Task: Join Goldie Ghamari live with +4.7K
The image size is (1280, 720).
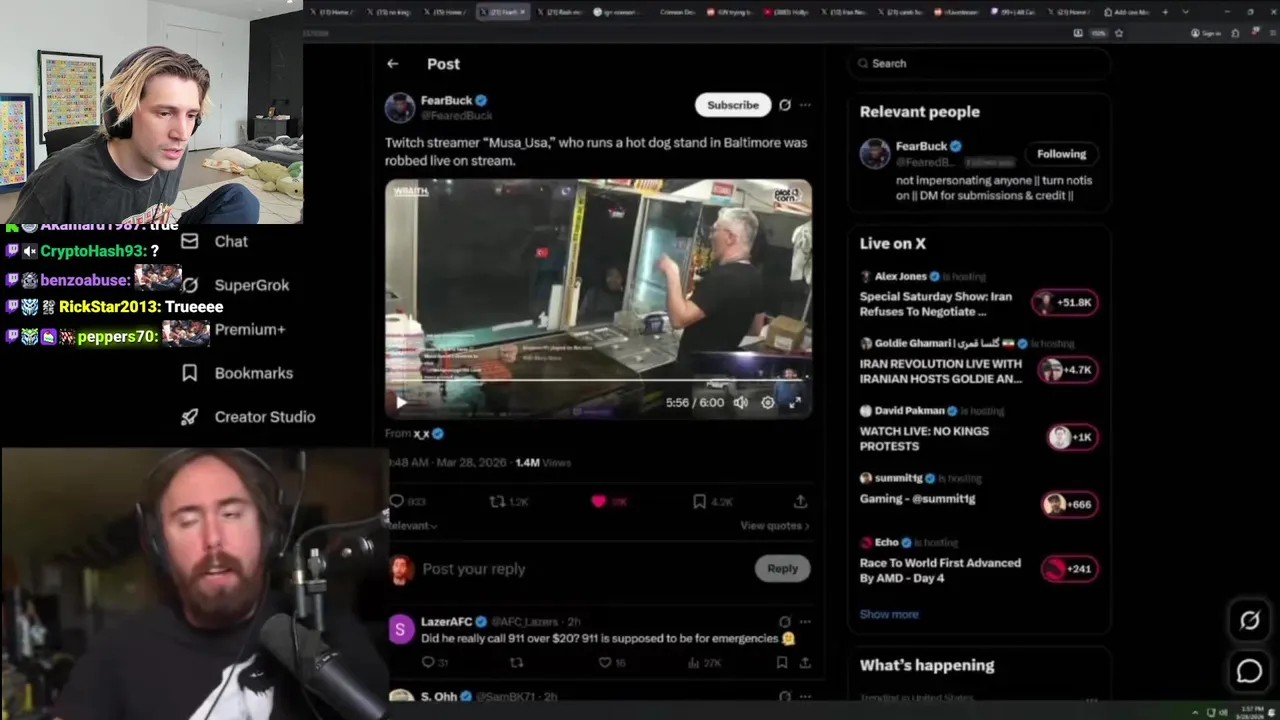Action: click(x=1067, y=370)
